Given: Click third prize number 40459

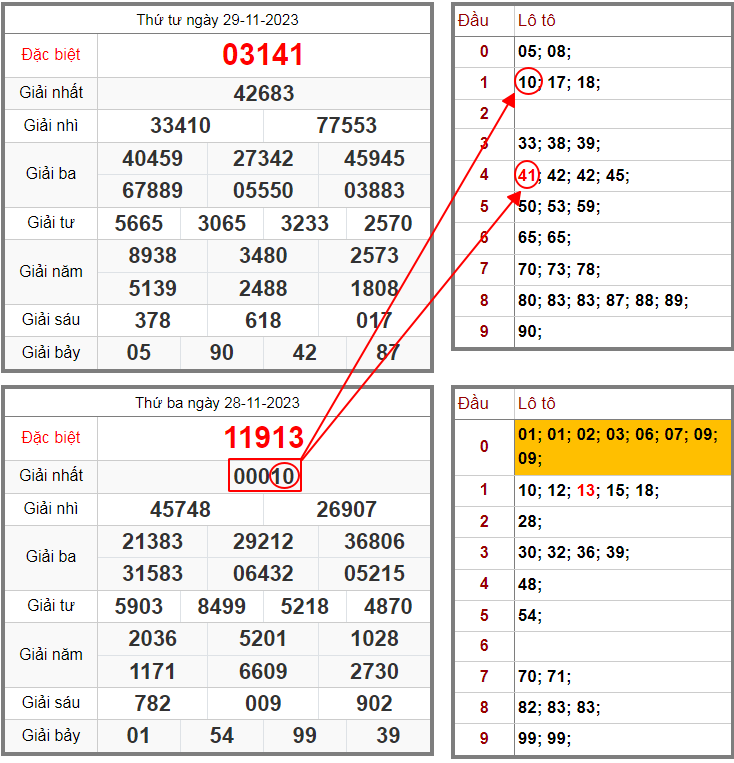Looking at the screenshot, I should click(x=152, y=158).
